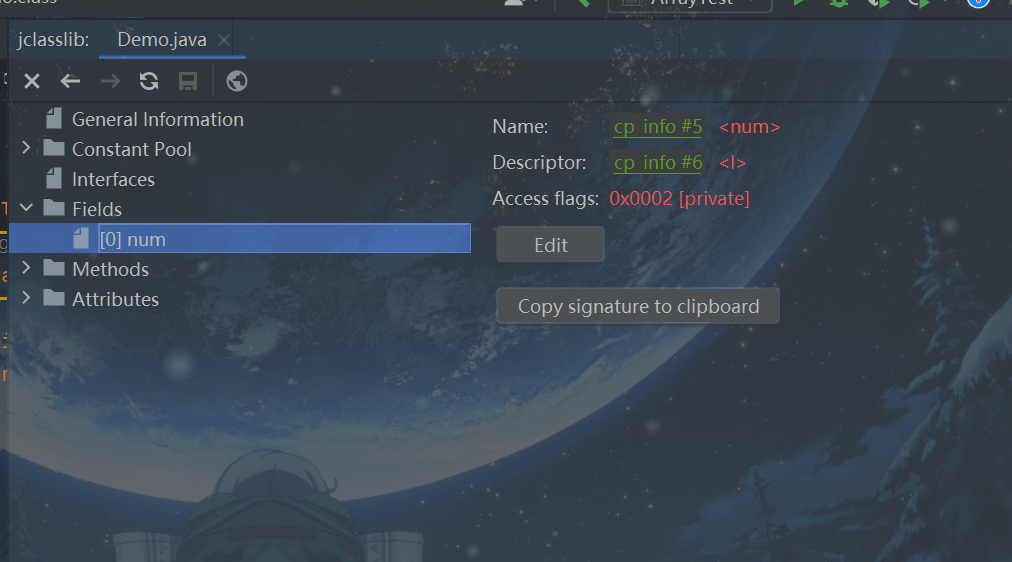Close the Demo.java tab
The height and width of the screenshot is (562, 1012).
tap(224, 40)
